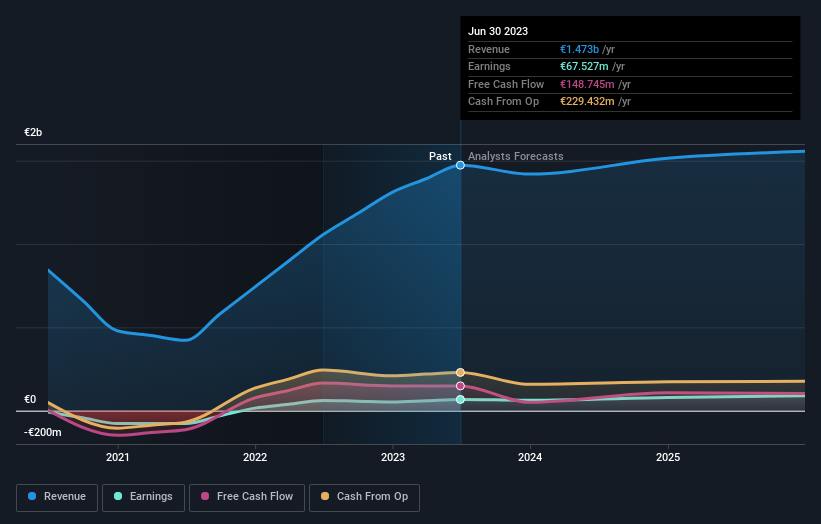Select the Earnings data point marker
821x524 pixels.
click(460, 399)
